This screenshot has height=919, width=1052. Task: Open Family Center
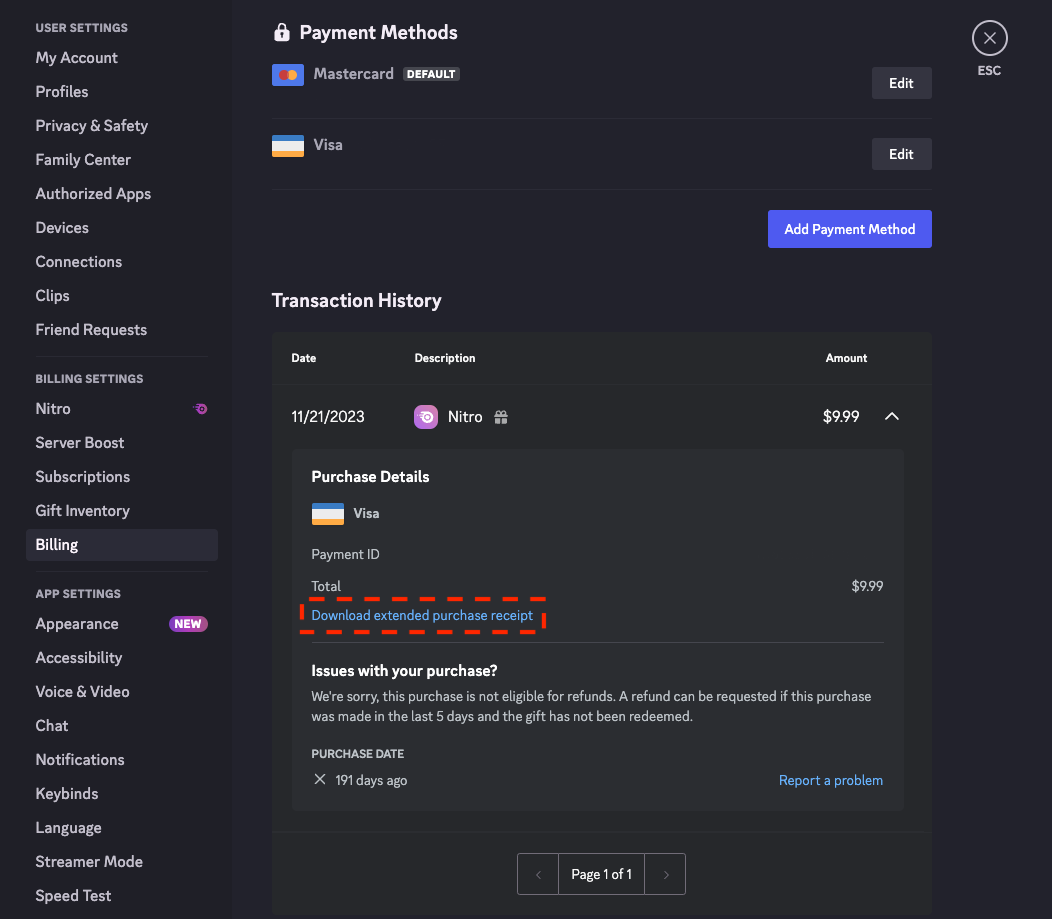83,160
